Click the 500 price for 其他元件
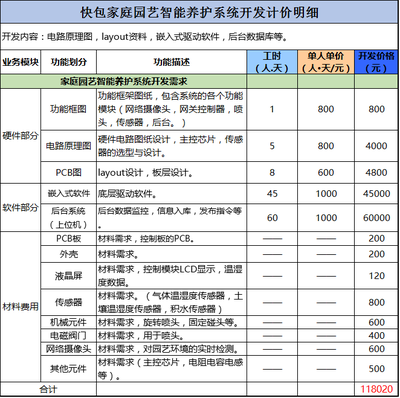The width and height of the screenshot is (400, 398). click(377, 369)
